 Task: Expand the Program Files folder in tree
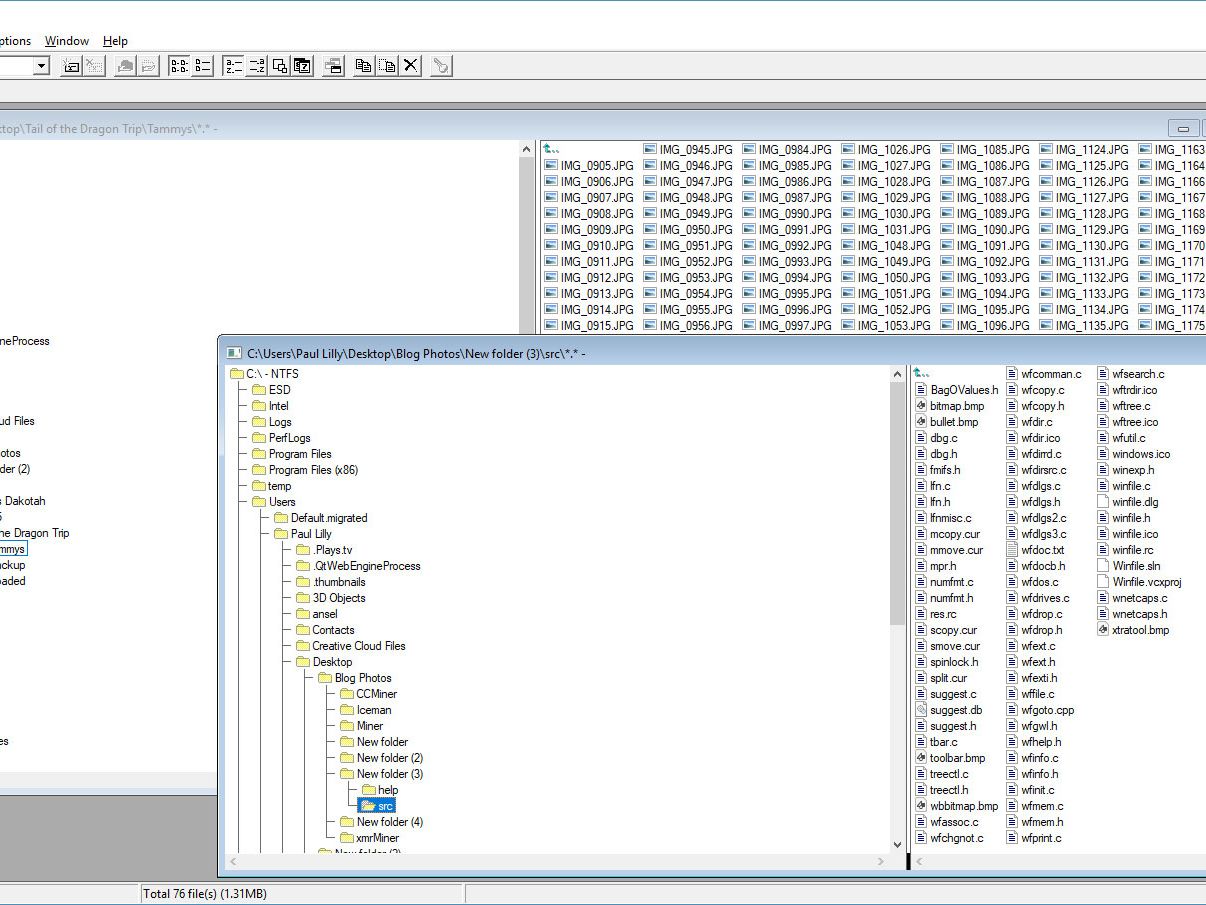click(300, 454)
